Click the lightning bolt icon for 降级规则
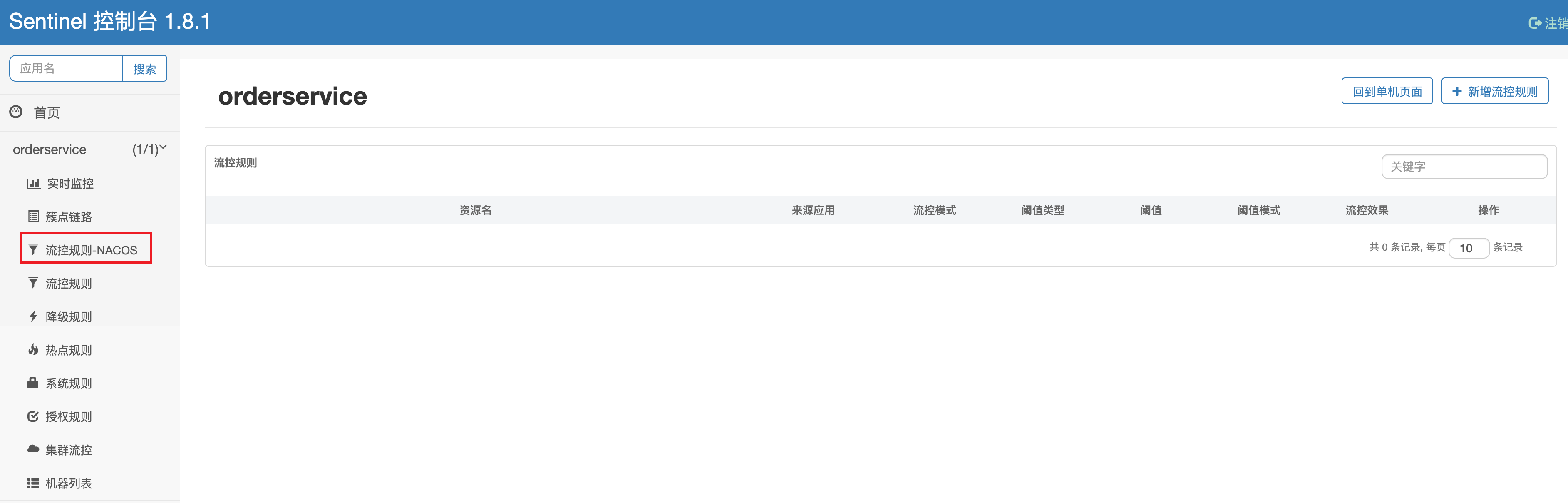1568x503 pixels. click(x=33, y=316)
